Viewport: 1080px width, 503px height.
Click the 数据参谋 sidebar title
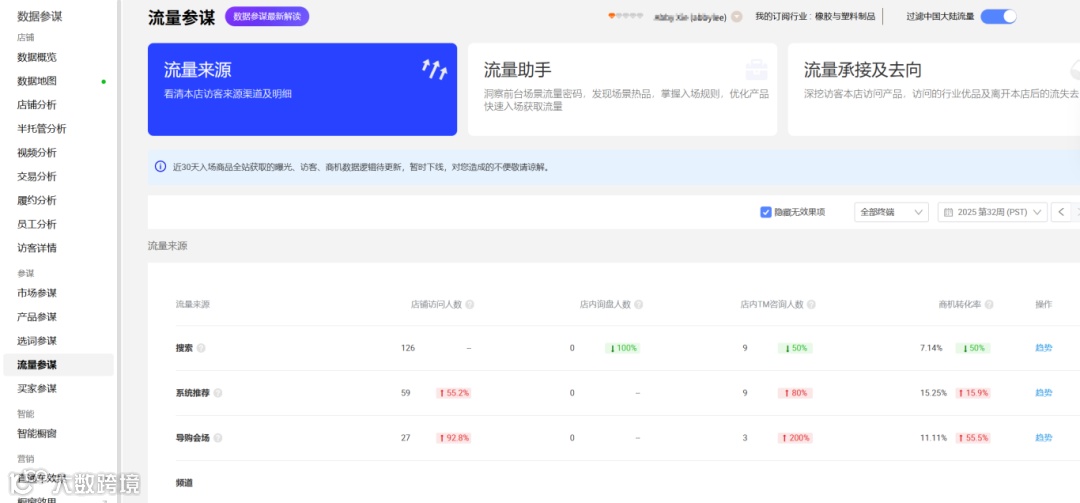coord(39,17)
